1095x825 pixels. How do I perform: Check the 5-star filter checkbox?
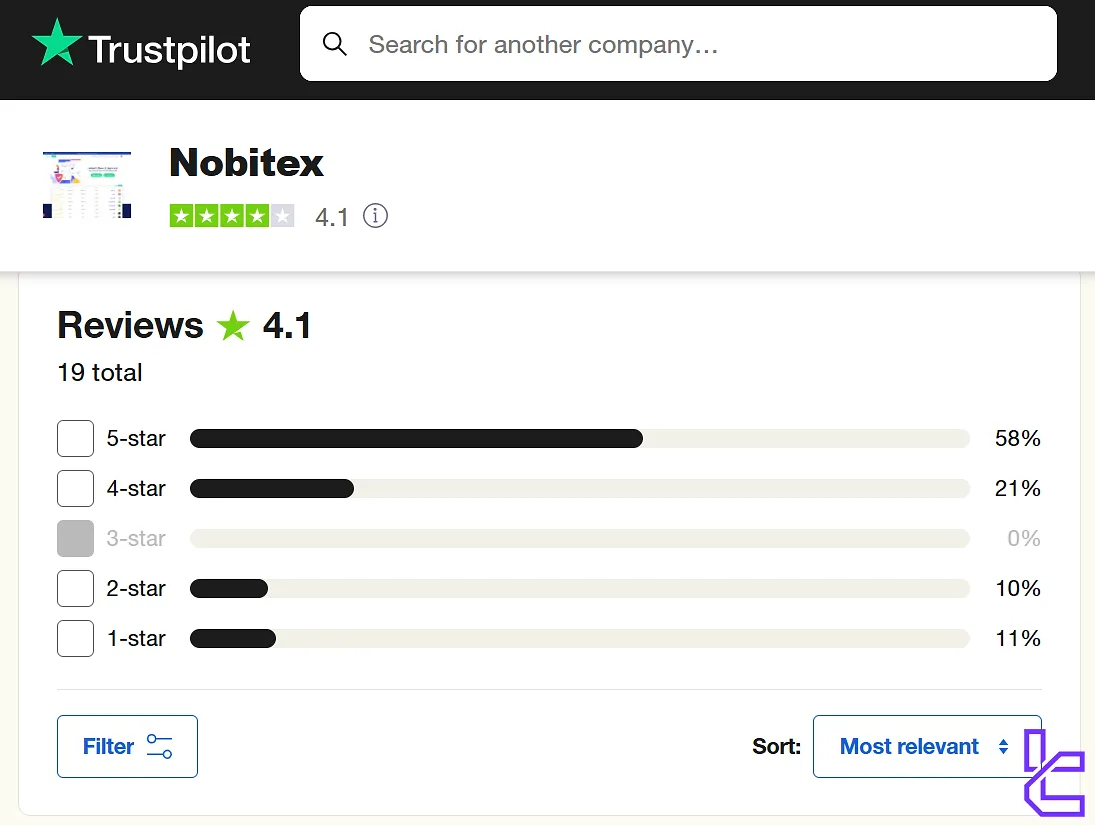[75, 438]
